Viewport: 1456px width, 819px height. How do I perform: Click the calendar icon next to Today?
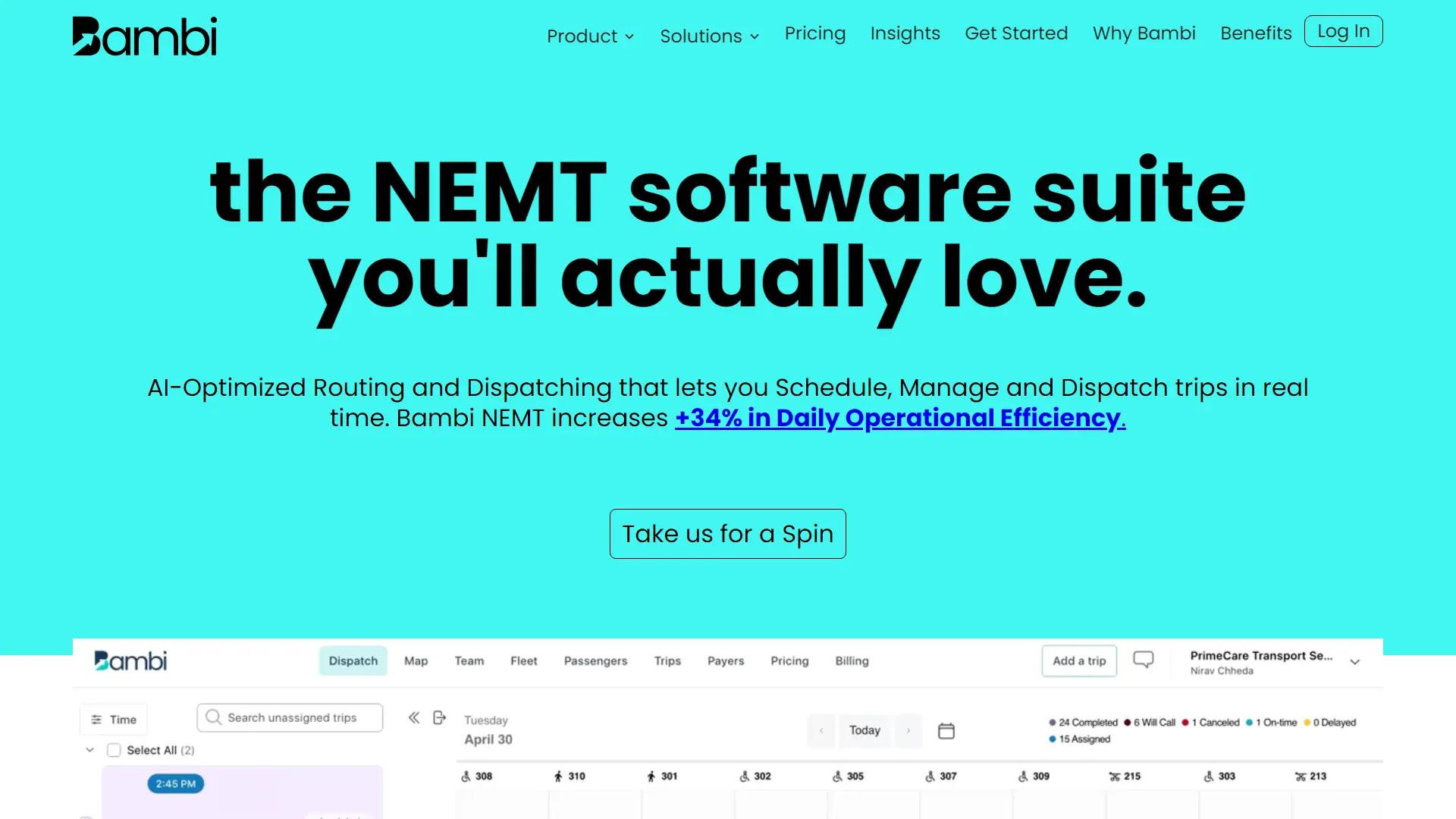coord(946,731)
